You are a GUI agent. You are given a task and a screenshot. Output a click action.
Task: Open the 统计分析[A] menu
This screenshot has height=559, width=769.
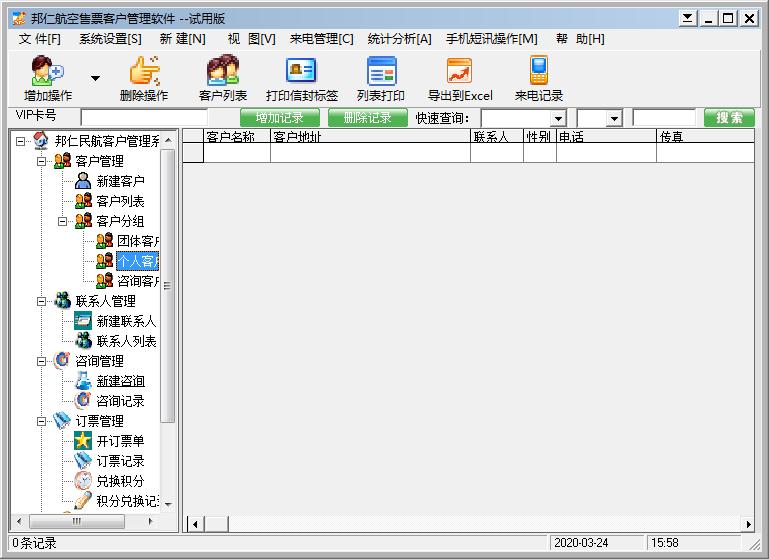(x=399, y=39)
